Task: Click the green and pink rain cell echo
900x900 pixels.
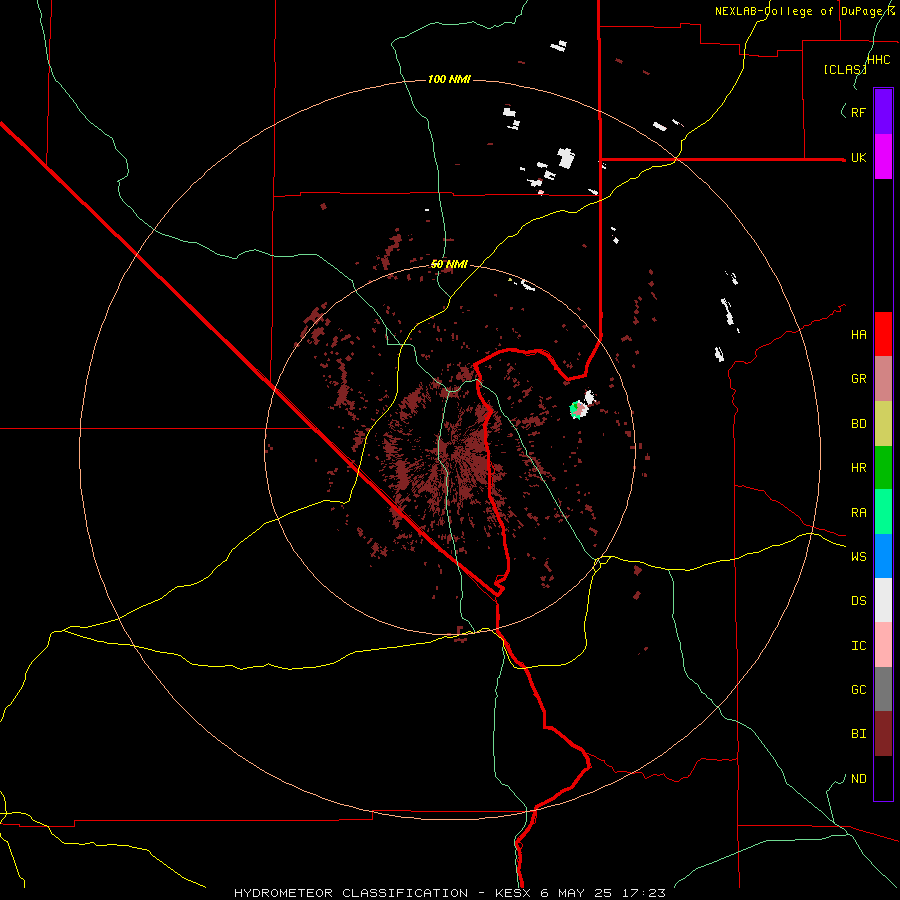Action: tap(579, 410)
